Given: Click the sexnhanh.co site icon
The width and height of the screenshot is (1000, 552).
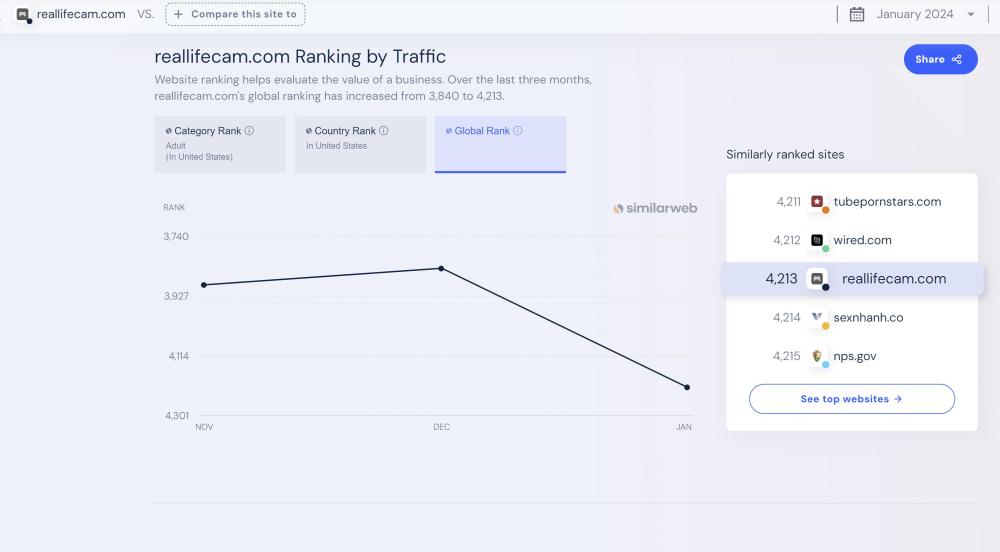Looking at the screenshot, I should click(817, 318).
